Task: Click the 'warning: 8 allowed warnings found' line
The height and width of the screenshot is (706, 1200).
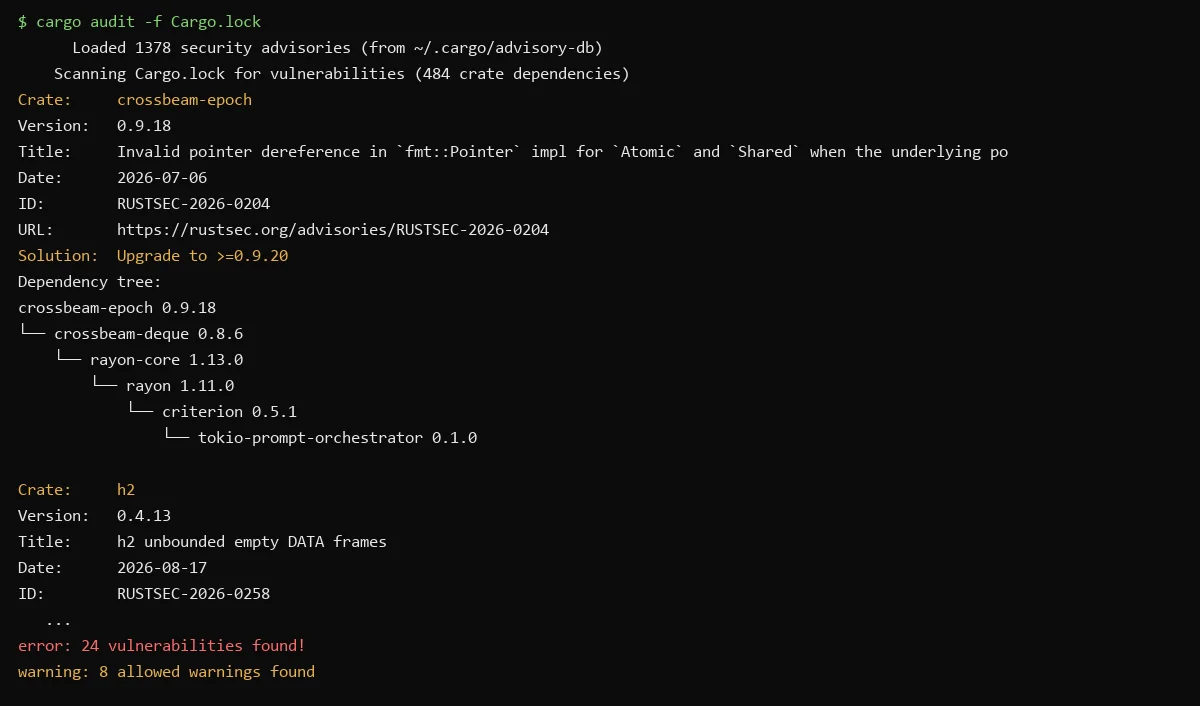Action: pyautogui.click(x=166, y=672)
